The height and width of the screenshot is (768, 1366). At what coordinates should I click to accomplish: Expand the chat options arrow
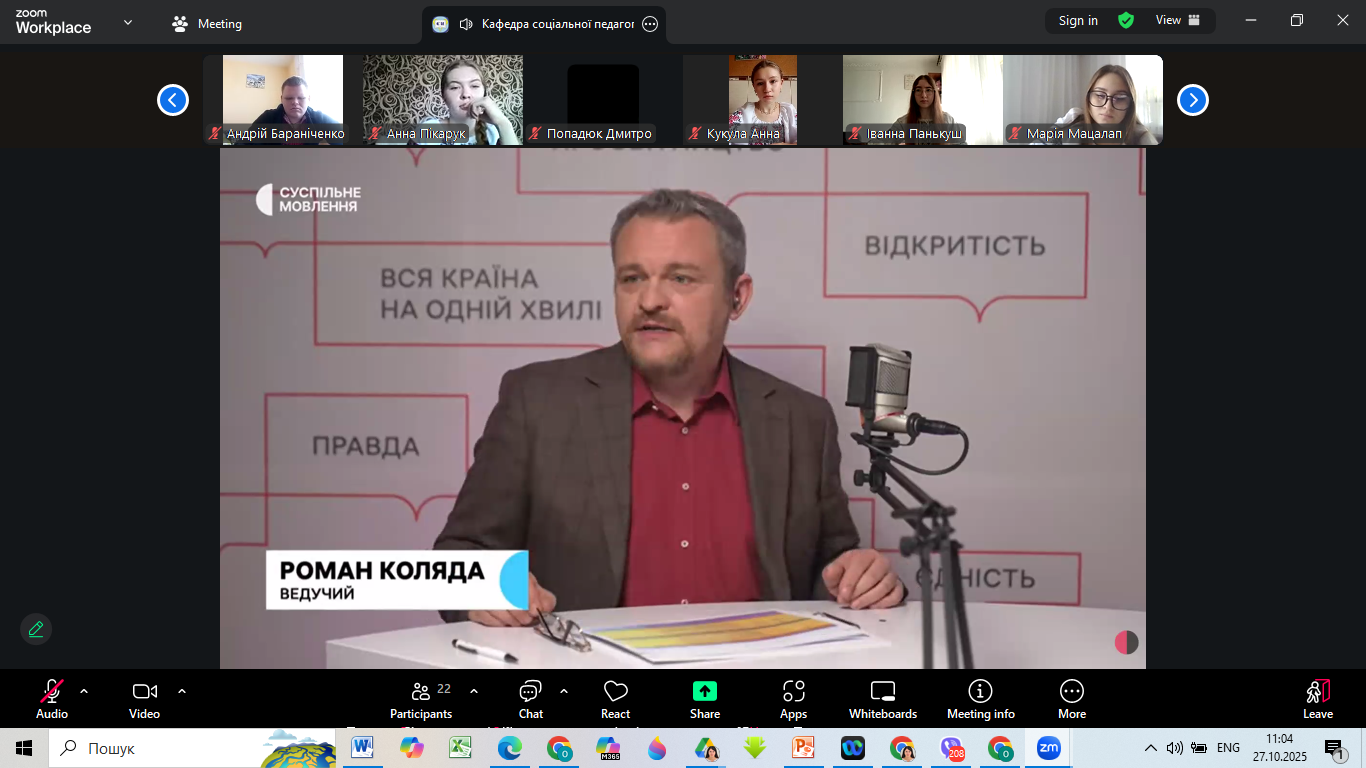click(564, 691)
